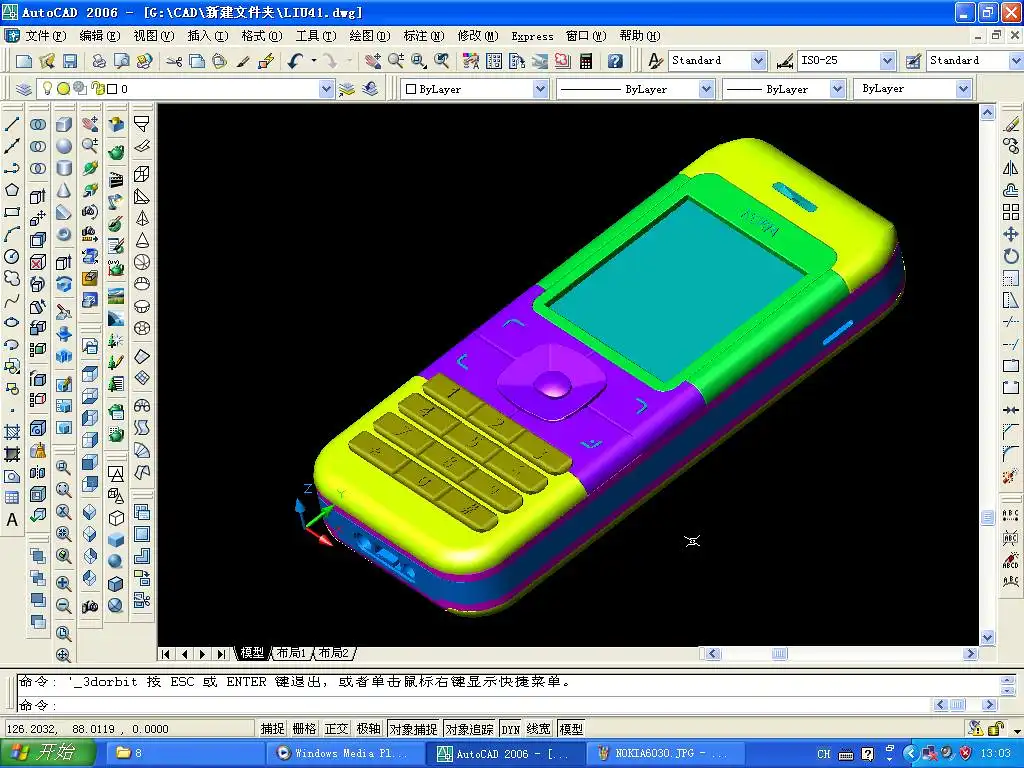
Task: Click the horizontal scrollbar thumb
Action: point(780,653)
